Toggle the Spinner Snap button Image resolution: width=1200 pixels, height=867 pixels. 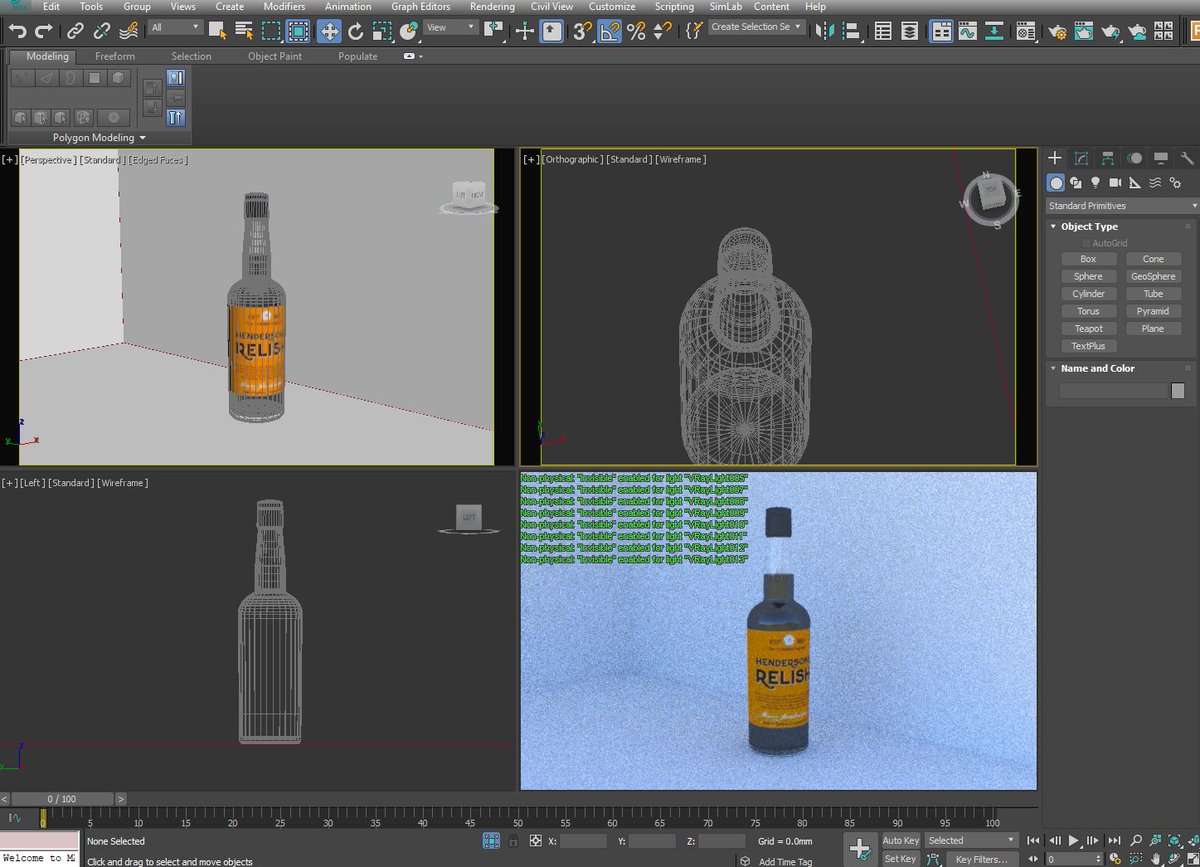pyautogui.click(x=662, y=31)
